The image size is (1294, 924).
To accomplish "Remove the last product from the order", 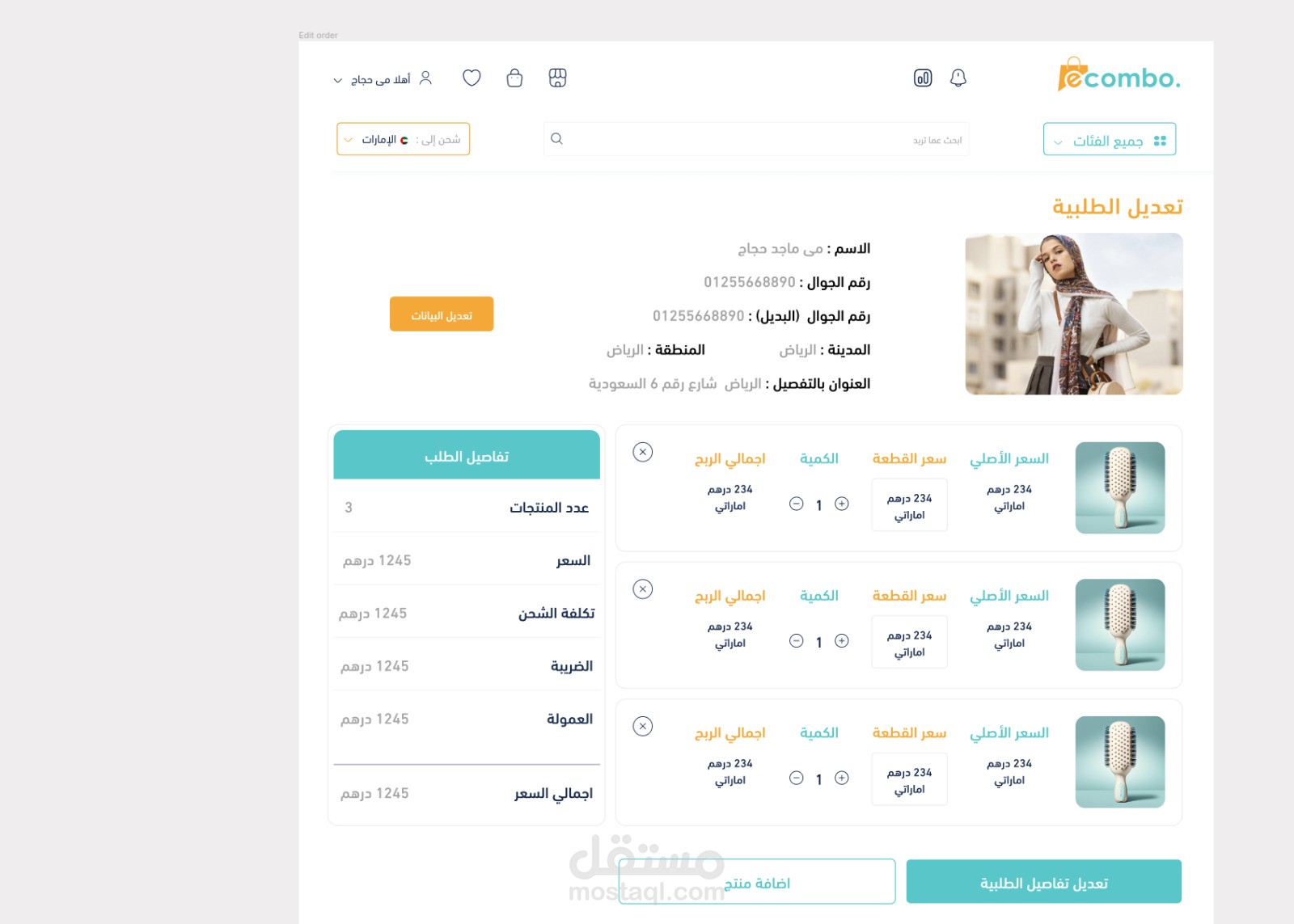I will pyautogui.click(x=643, y=727).
